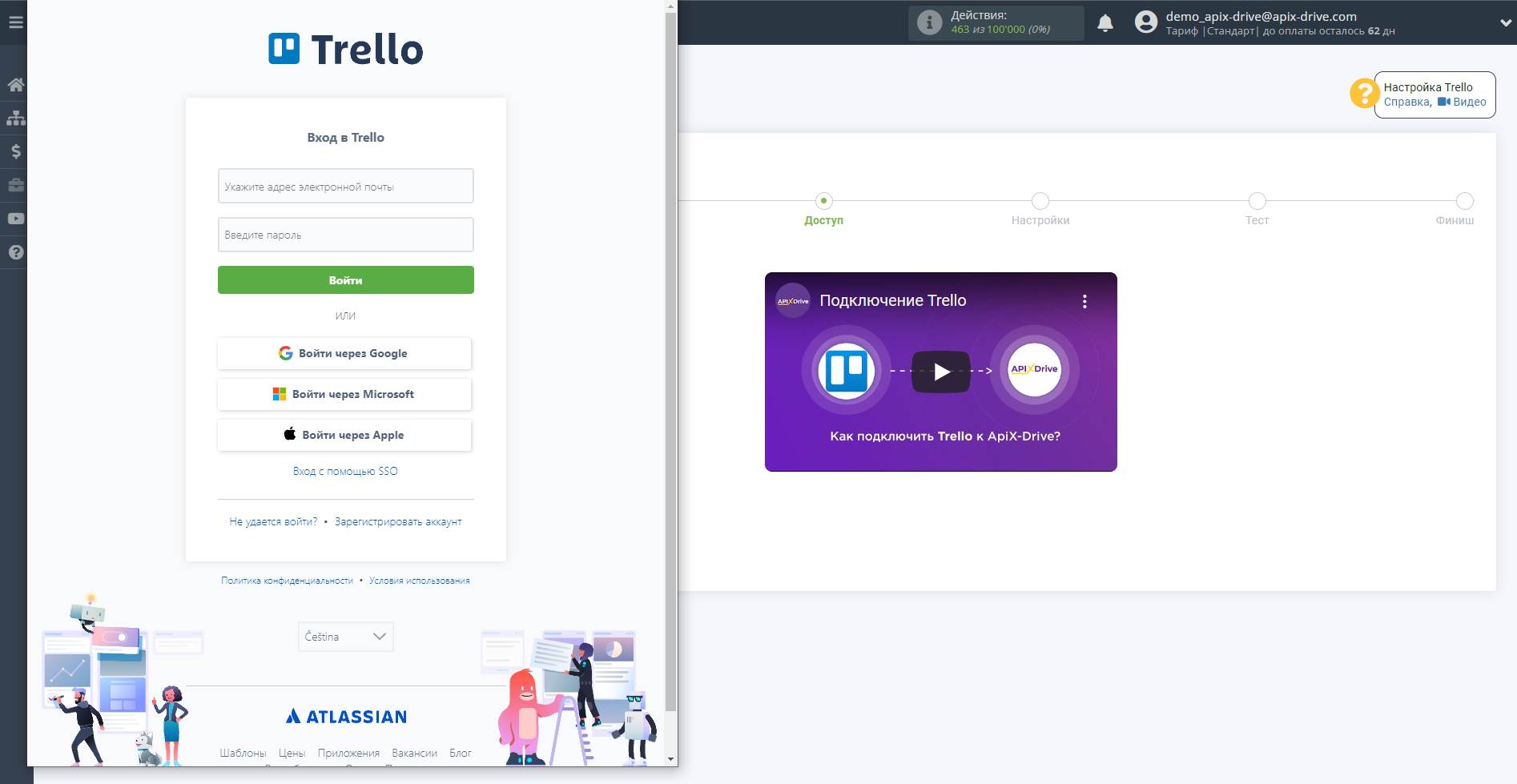The image size is (1517, 784).
Task: Open the Вход с помощью SSO link
Action: (x=345, y=471)
